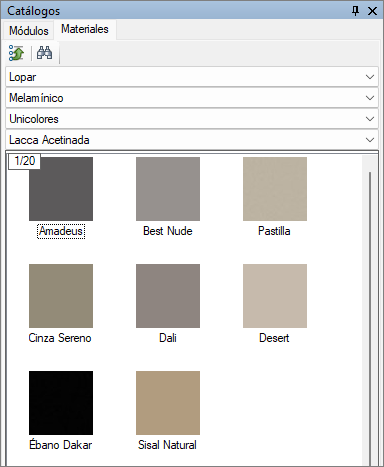Click the Pastilla label
The height and width of the screenshot is (467, 384).
(274, 231)
